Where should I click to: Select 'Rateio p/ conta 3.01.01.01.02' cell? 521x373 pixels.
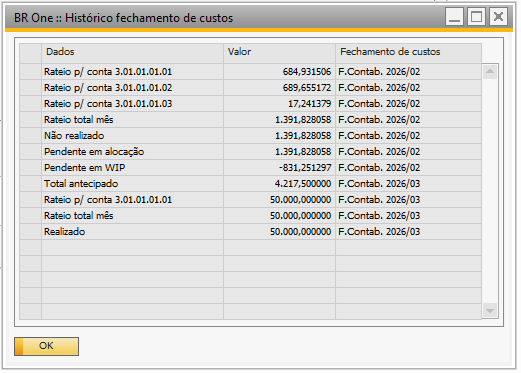click(x=132, y=88)
